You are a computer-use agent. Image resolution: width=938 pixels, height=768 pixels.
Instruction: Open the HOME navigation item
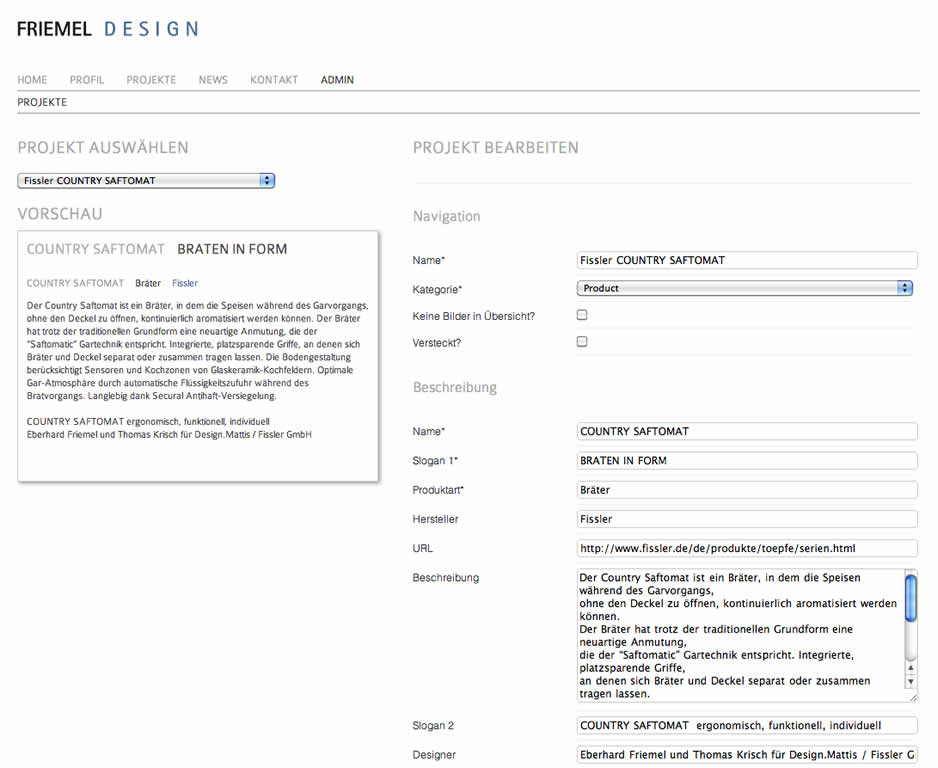pos(32,80)
